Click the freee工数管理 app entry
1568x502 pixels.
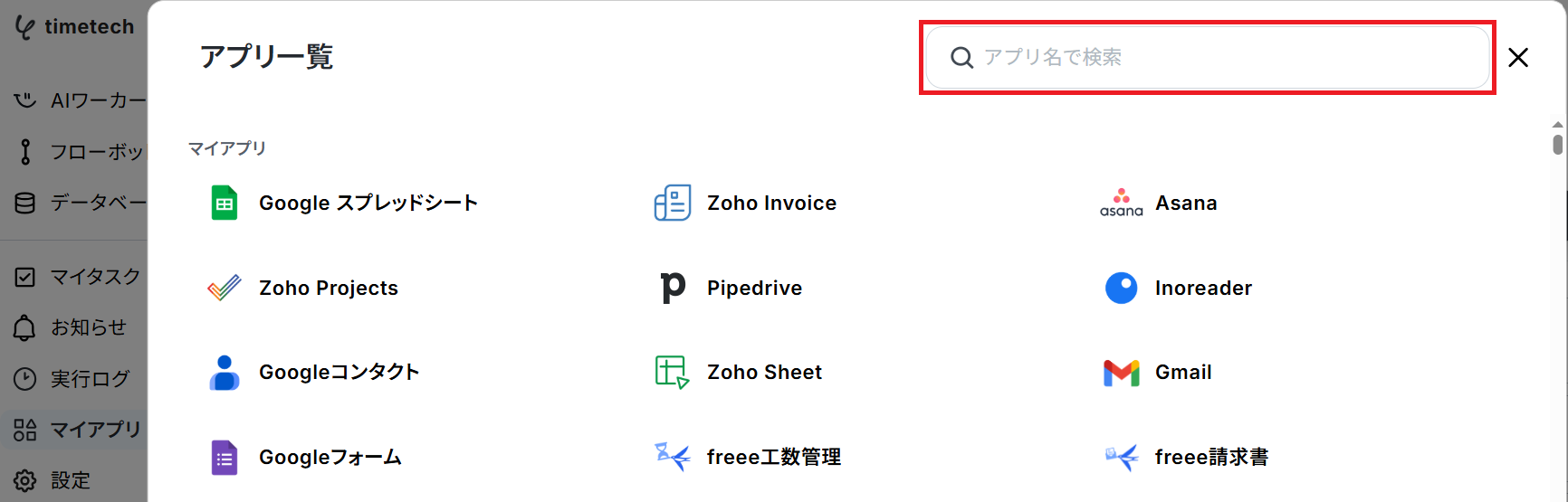pos(748,457)
